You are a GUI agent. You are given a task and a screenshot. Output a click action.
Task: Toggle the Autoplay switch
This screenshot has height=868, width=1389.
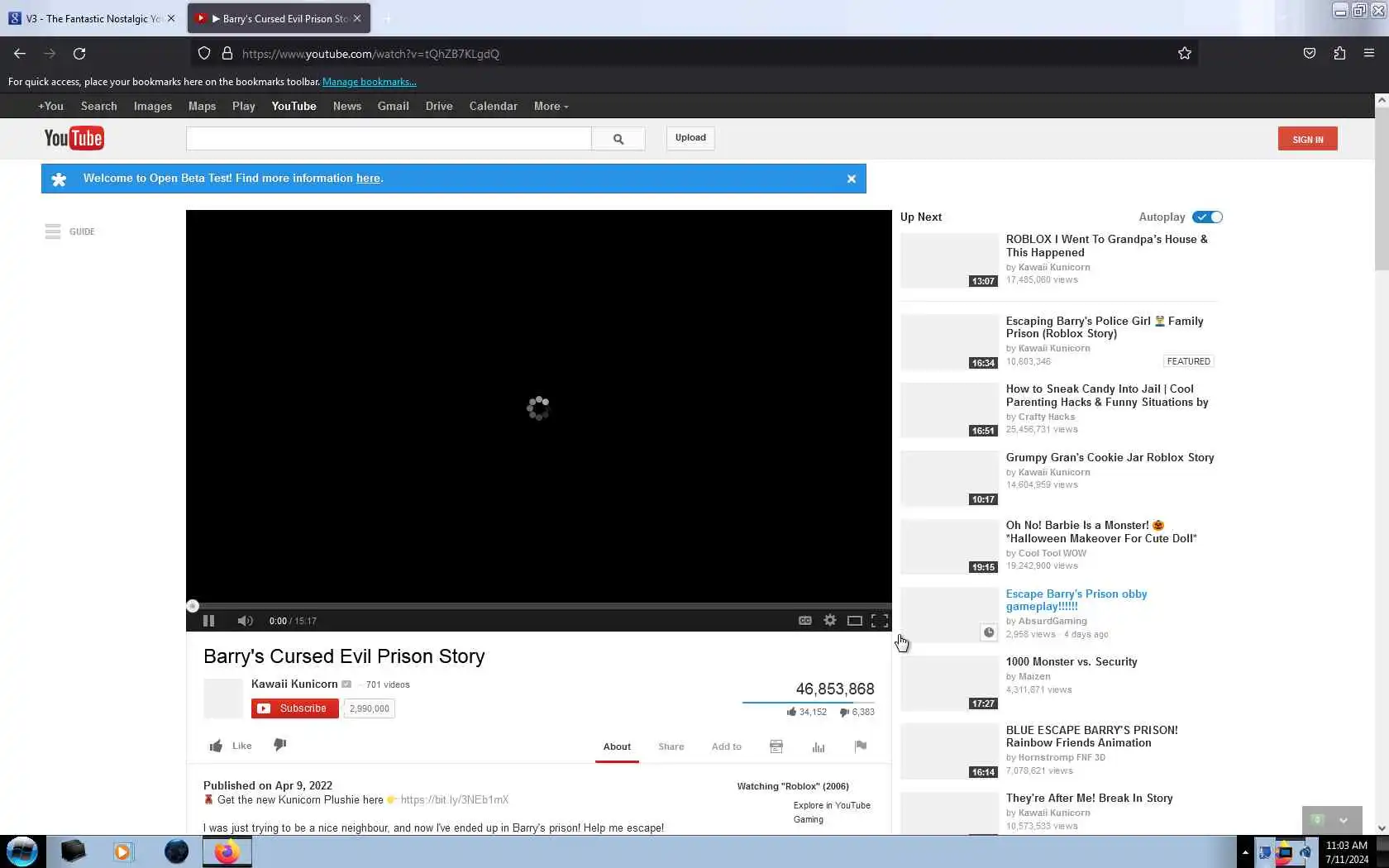pos(1207,217)
